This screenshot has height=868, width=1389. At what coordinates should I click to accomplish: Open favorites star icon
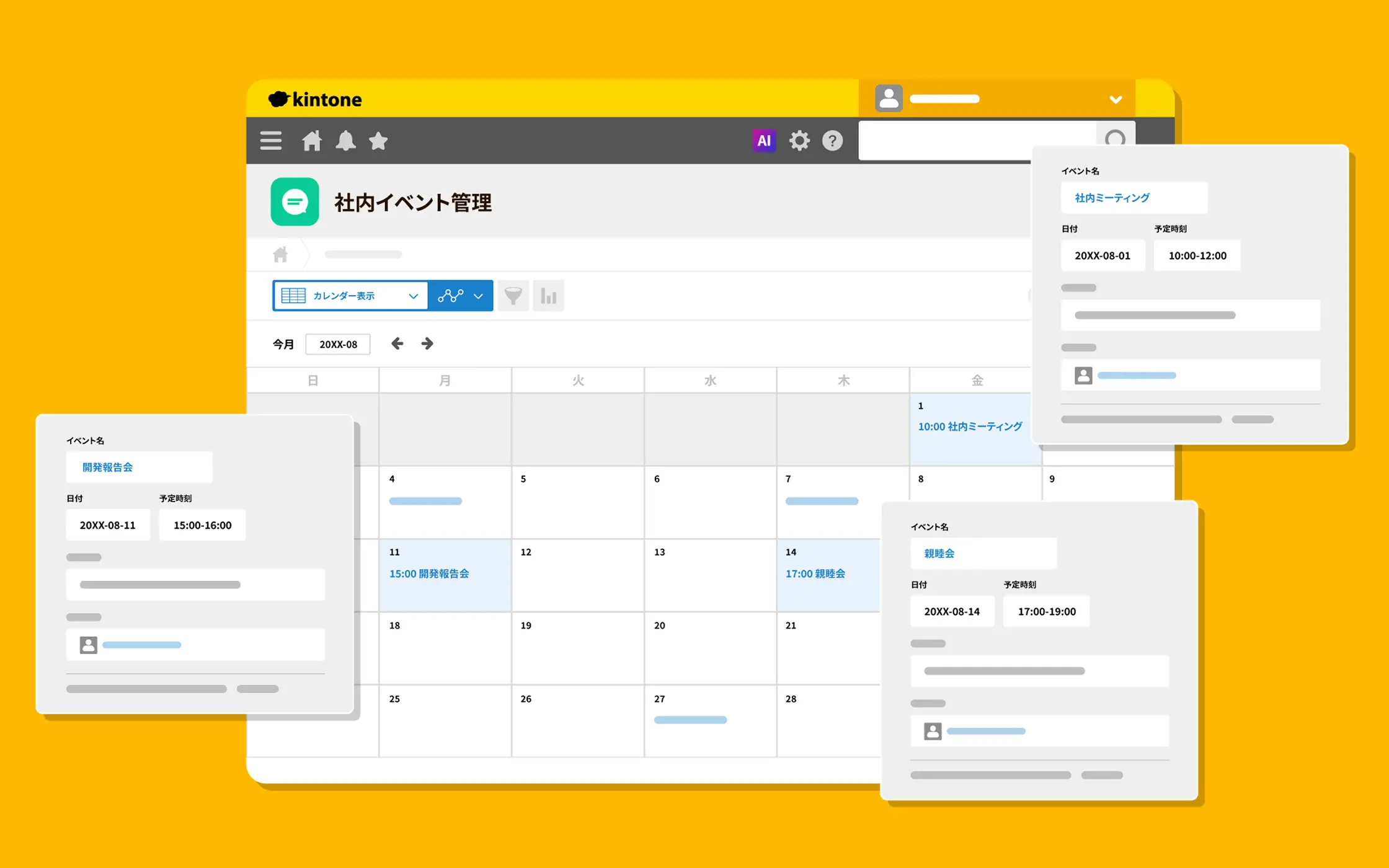click(378, 141)
